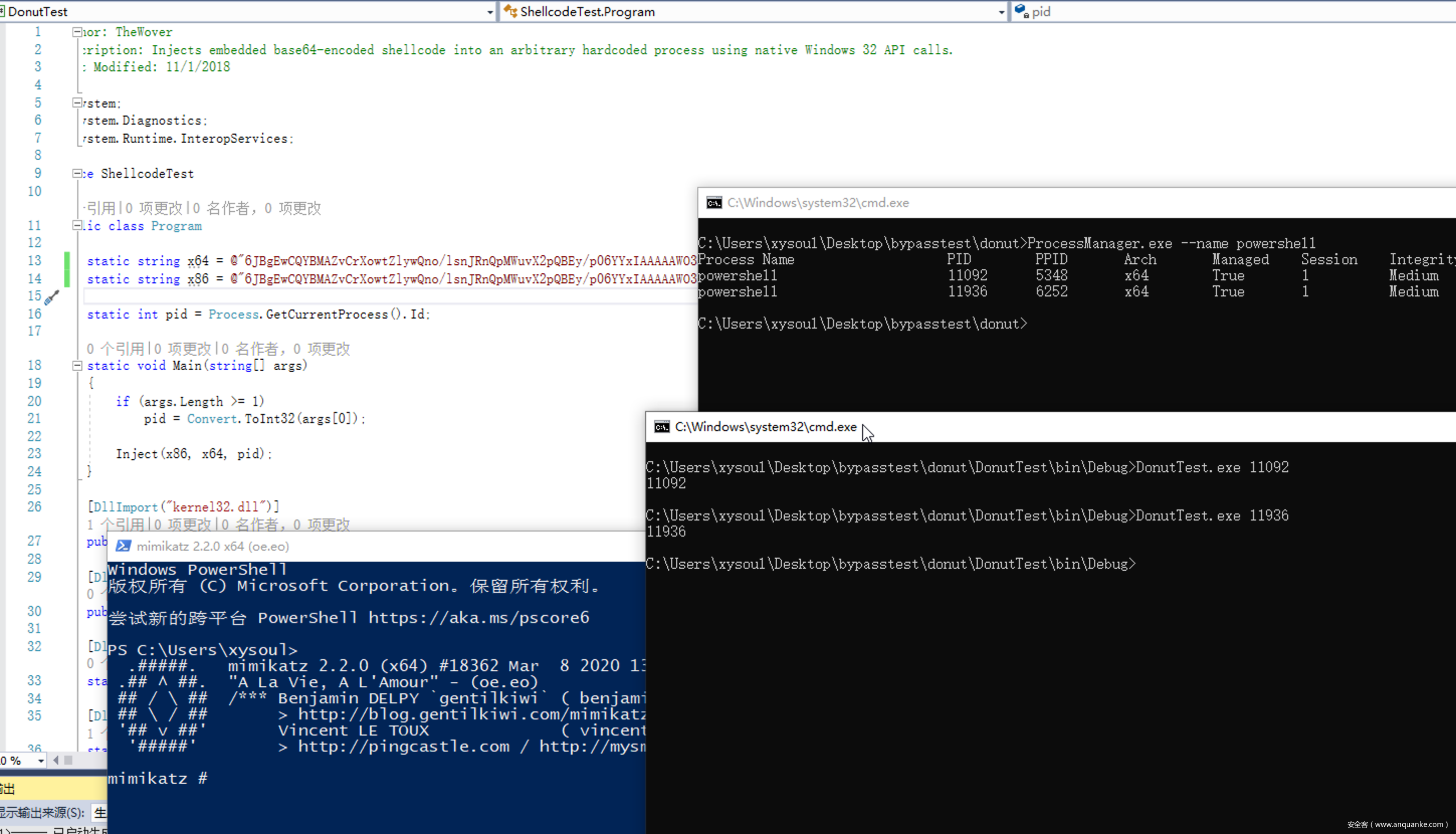Click PowerShell icon in mimikatz window title
Screen dimensions: 1456x834
click(x=123, y=546)
